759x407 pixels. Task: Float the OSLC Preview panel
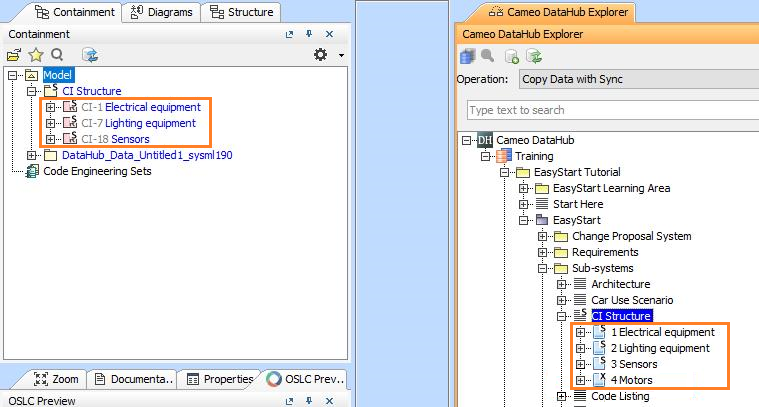289,401
